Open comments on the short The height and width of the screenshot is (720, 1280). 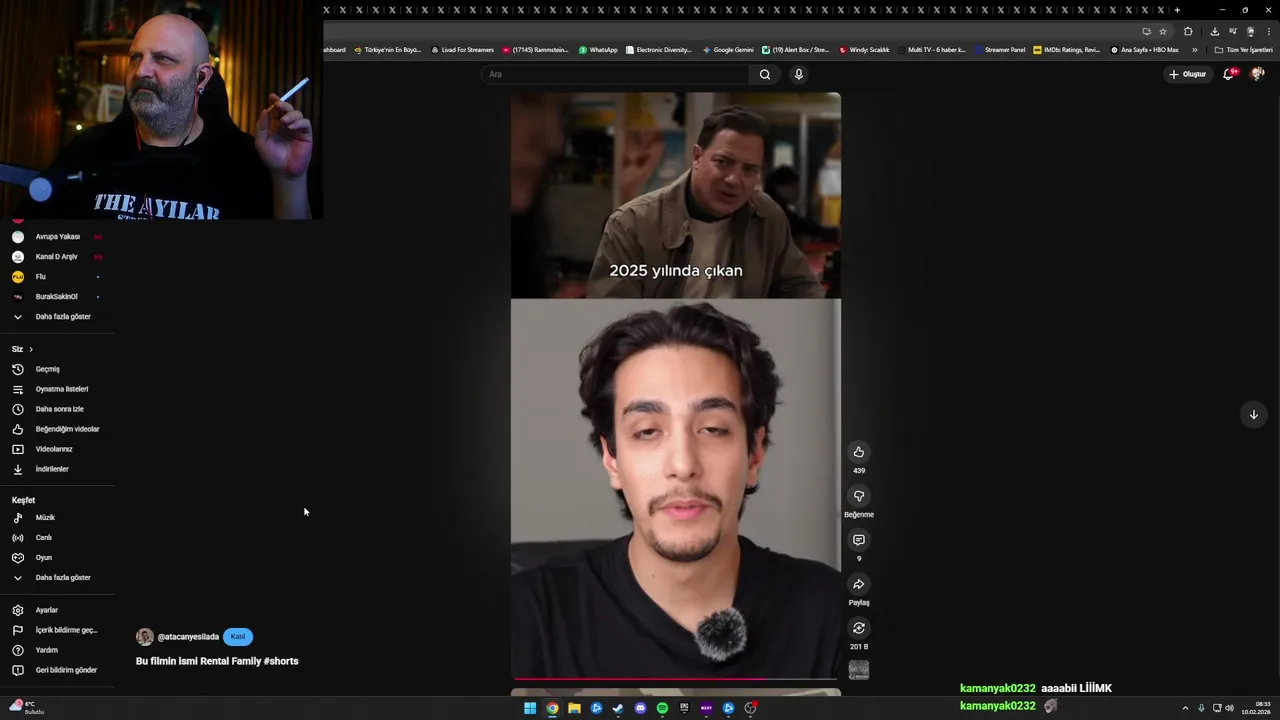(x=858, y=540)
